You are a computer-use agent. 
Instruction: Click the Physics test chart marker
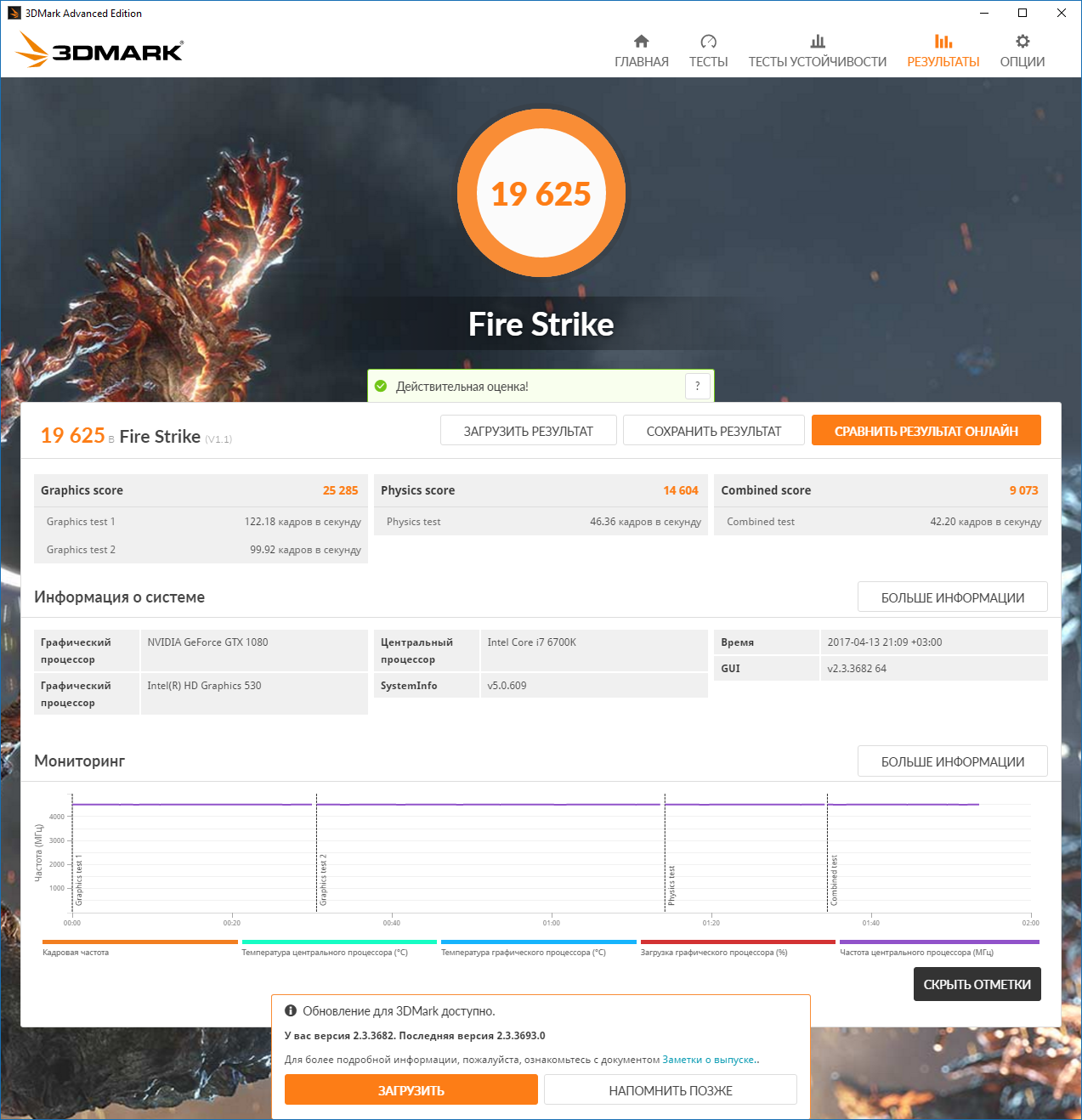(x=671, y=885)
